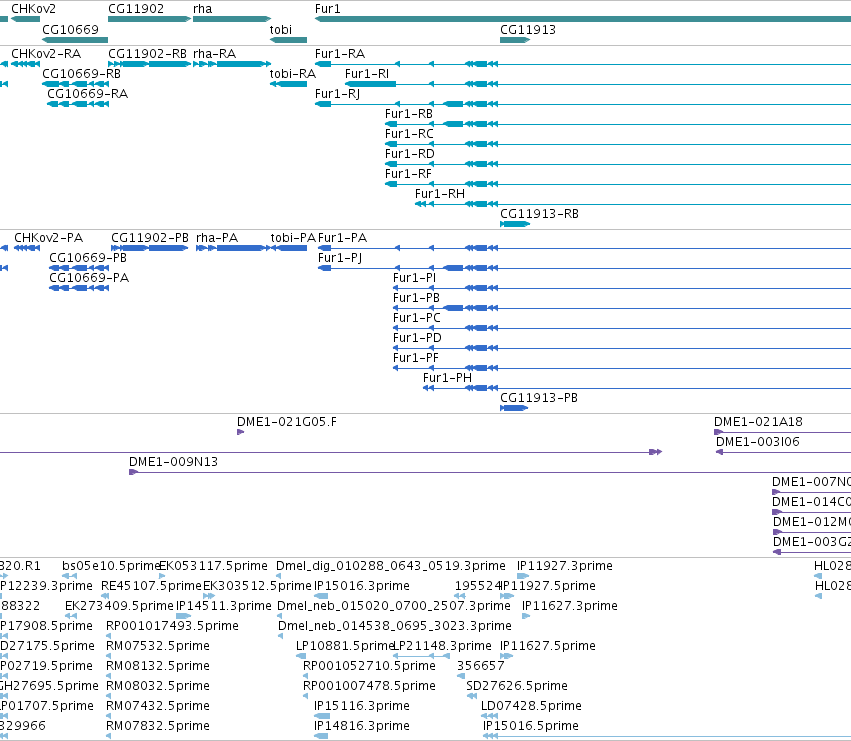Click the CG11902-PB protein label
The width and height of the screenshot is (851, 741).
tap(150, 238)
